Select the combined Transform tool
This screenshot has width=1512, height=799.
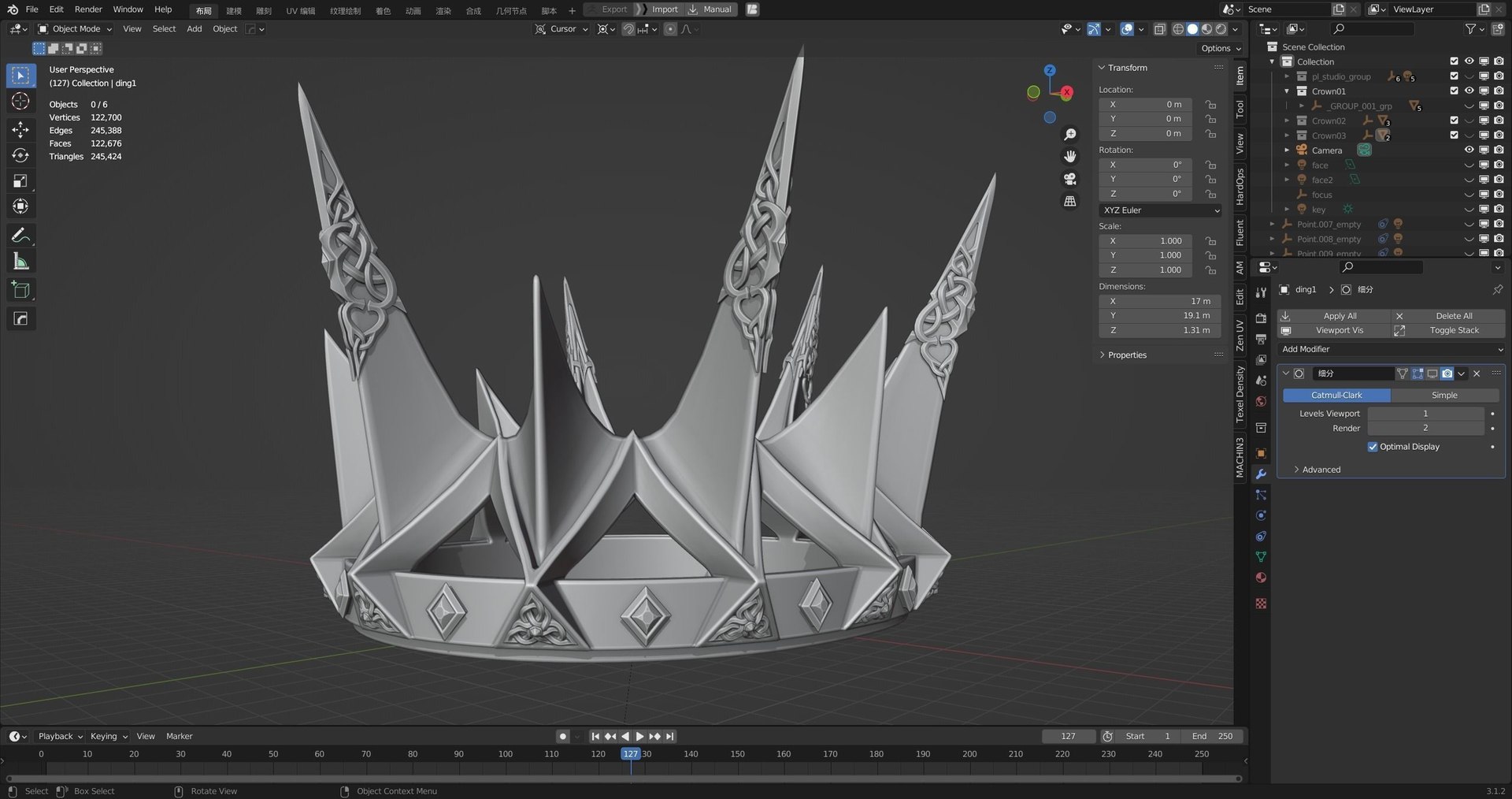pos(21,206)
